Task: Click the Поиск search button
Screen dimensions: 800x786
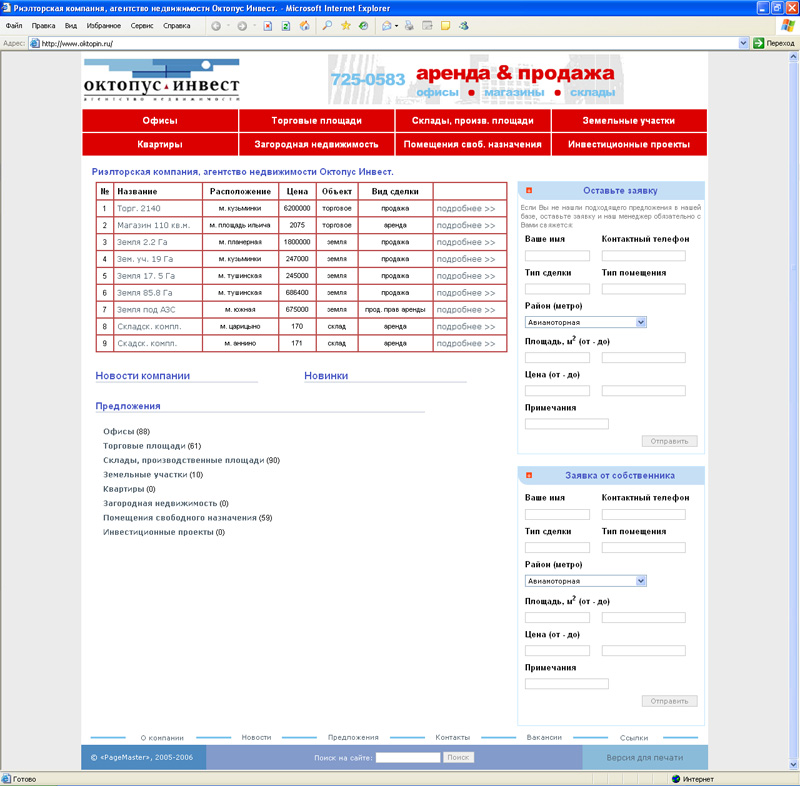Action: tap(458, 757)
